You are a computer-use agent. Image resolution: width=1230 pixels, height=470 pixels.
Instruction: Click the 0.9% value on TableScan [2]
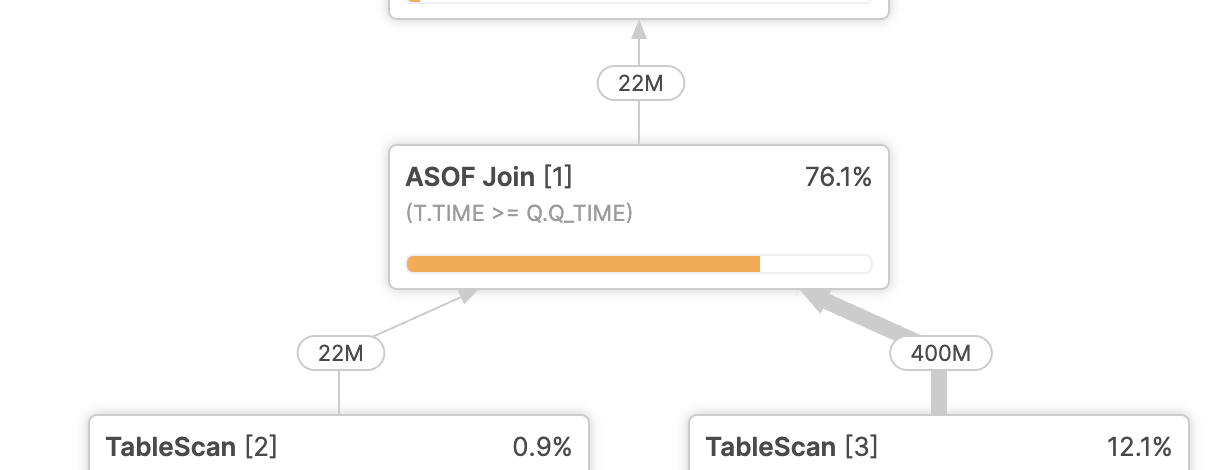pyautogui.click(x=542, y=446)
